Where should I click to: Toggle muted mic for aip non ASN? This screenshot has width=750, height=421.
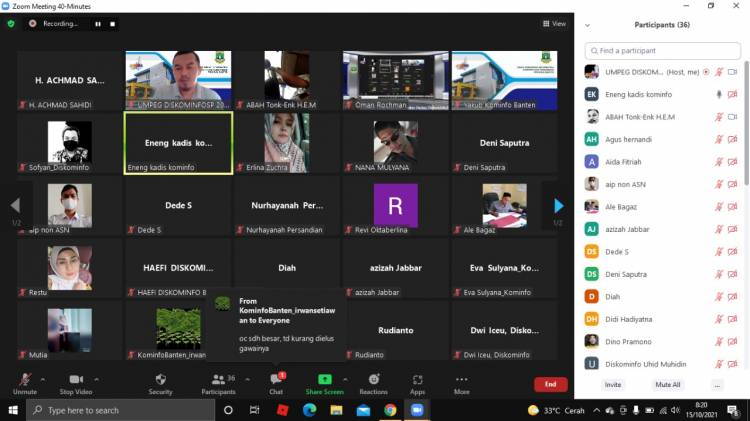tap(718, 184)
